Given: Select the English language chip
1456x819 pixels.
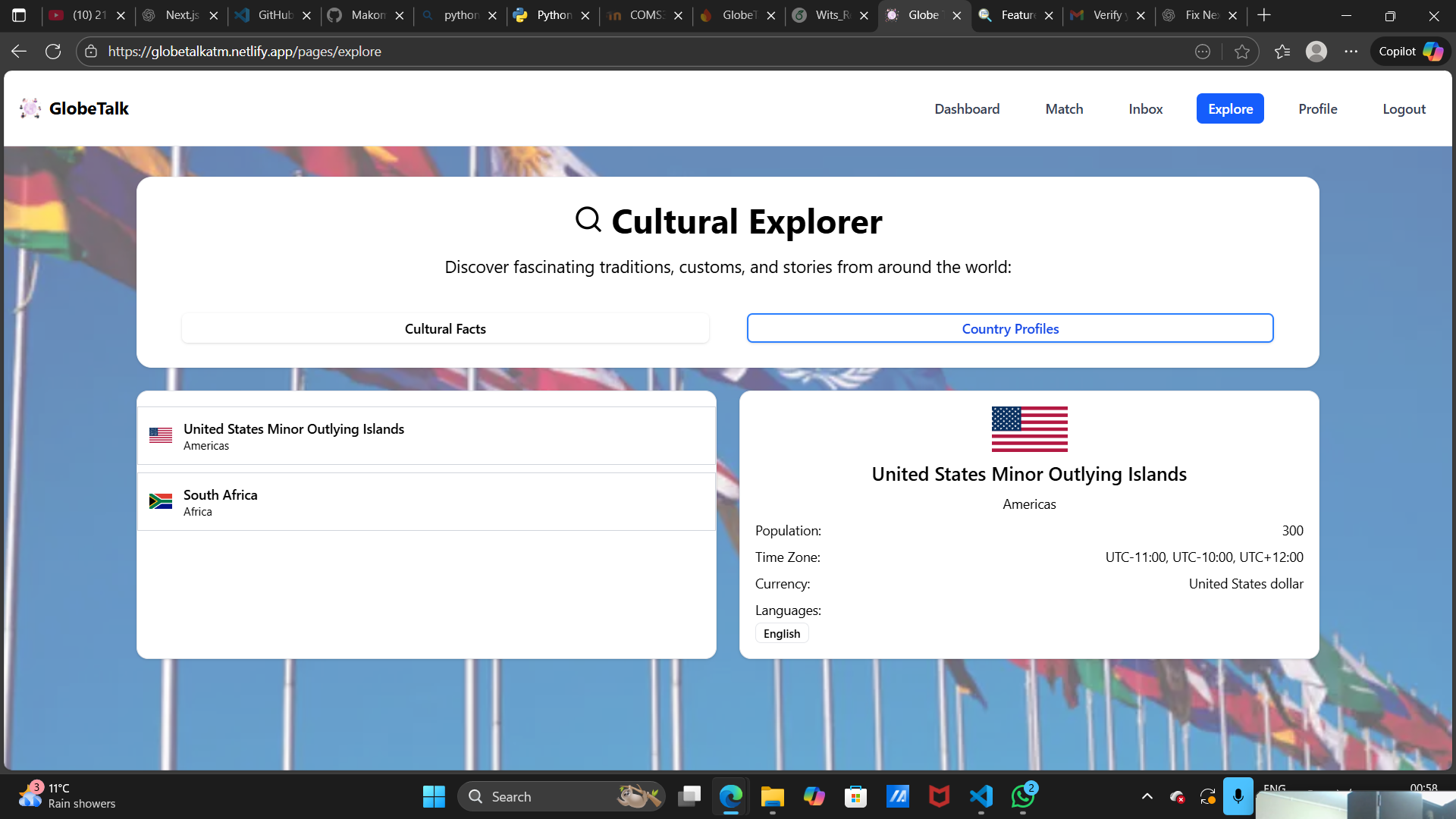Looking at the screenshot, I should pyautogui.click(x=781, y=633).
